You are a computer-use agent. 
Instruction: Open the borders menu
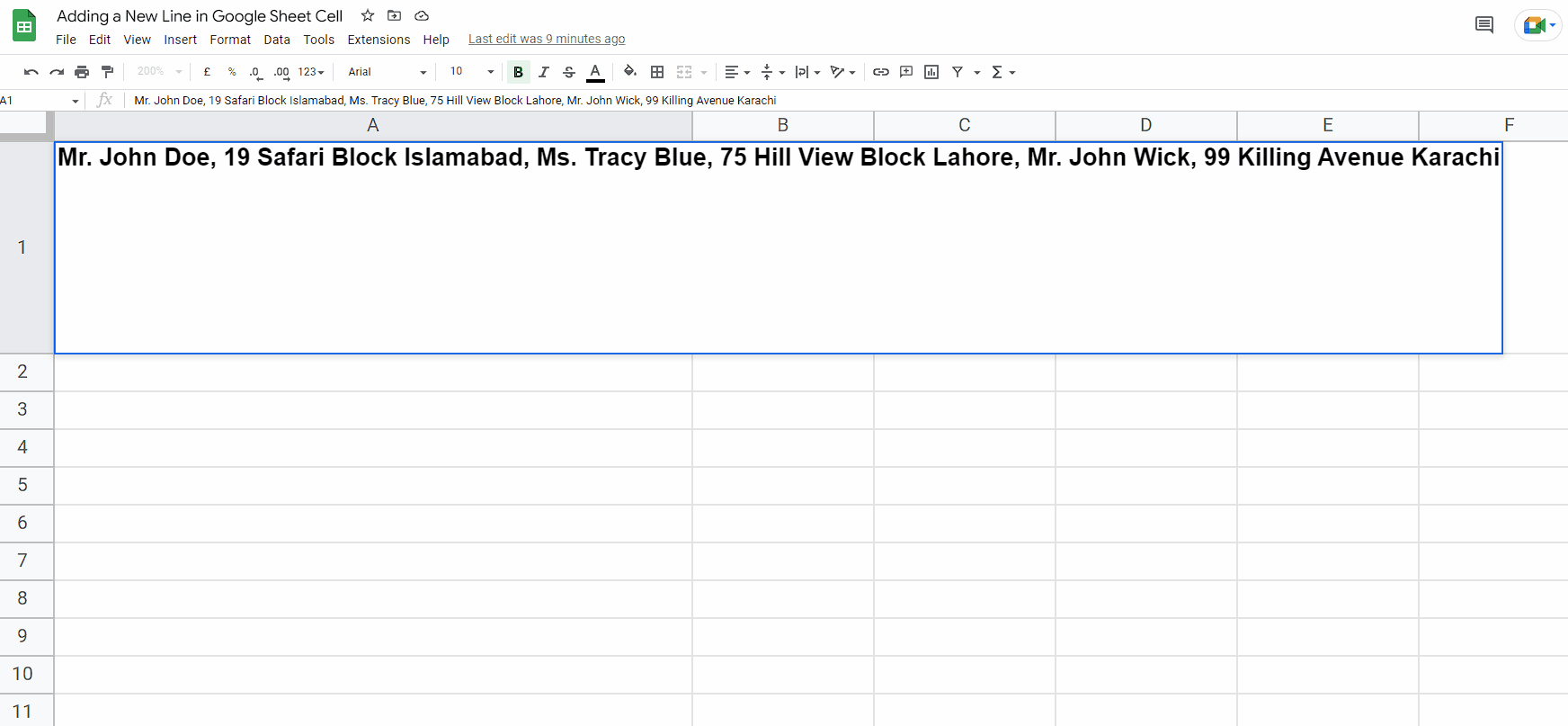click(657, 72)
